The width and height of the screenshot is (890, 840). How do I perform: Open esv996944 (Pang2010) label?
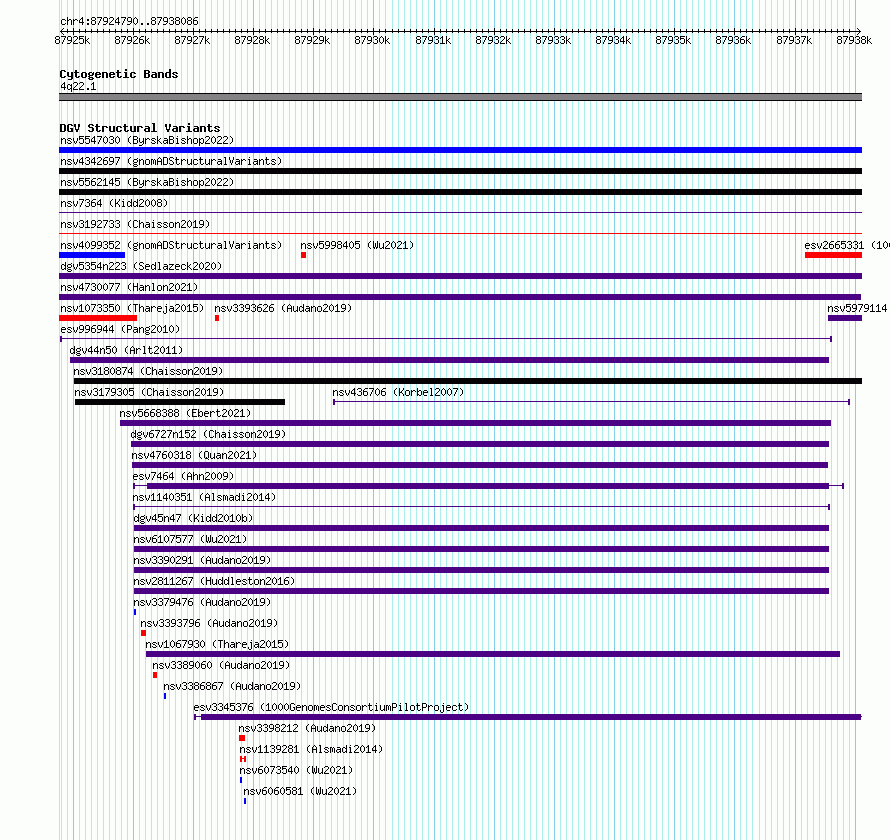point(120,329)
